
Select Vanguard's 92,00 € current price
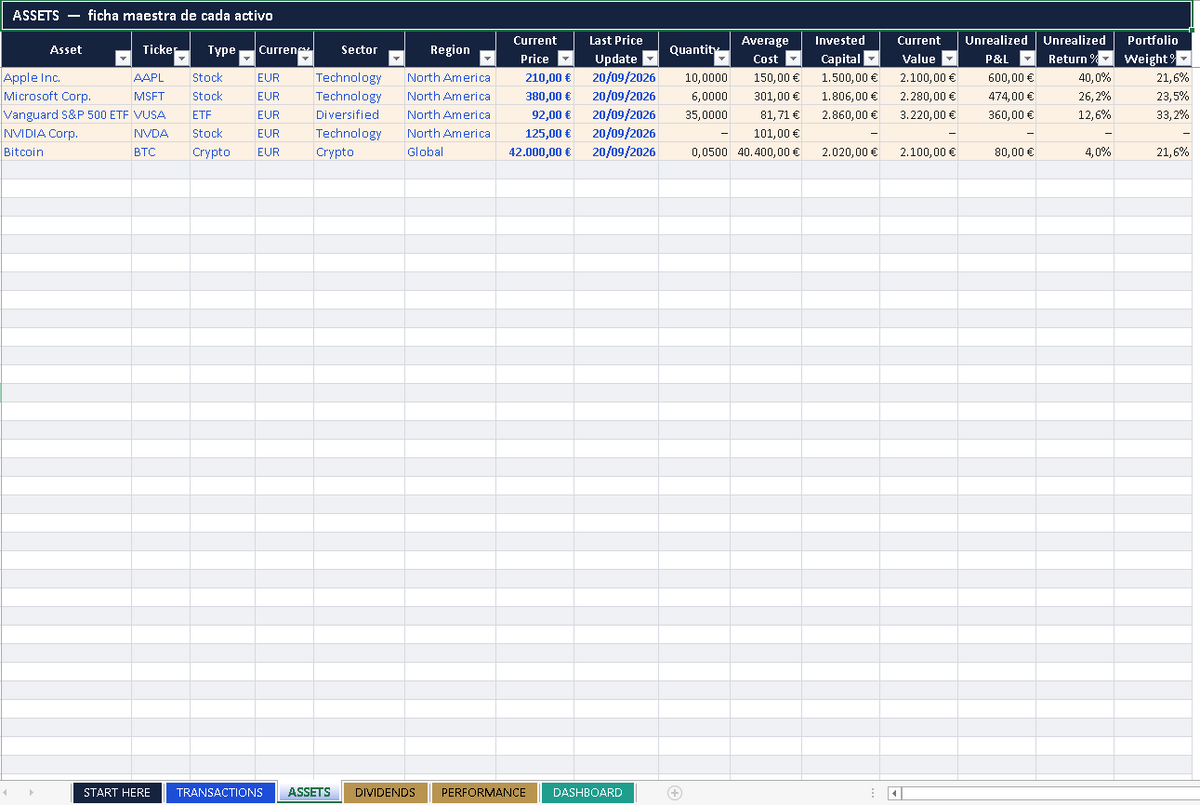pos(535,114)
